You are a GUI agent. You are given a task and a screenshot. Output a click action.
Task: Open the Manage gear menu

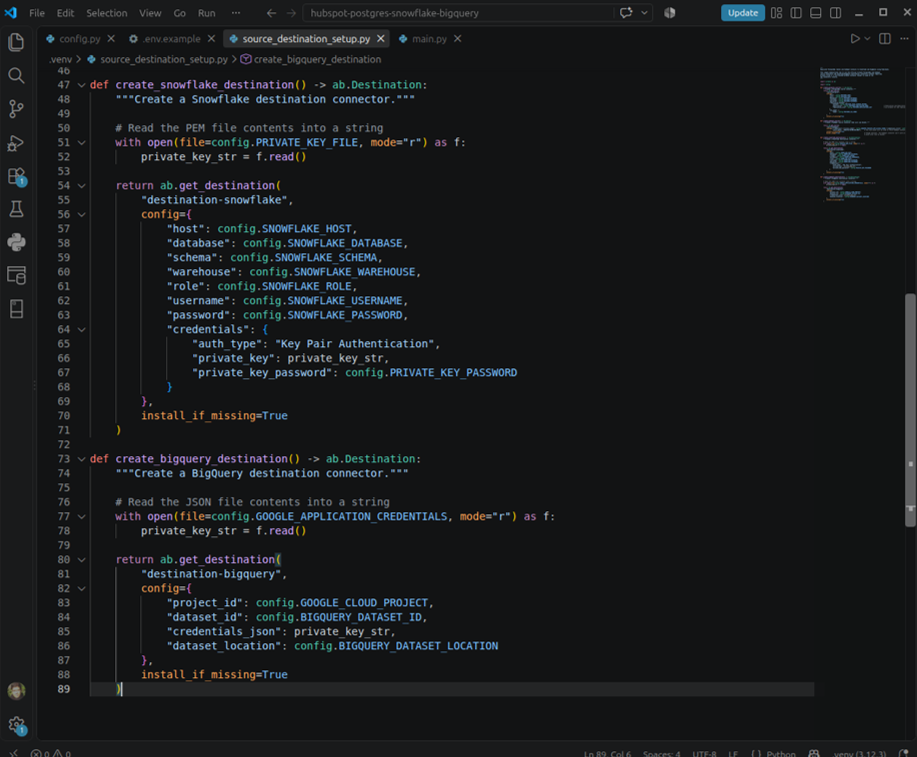16,725
